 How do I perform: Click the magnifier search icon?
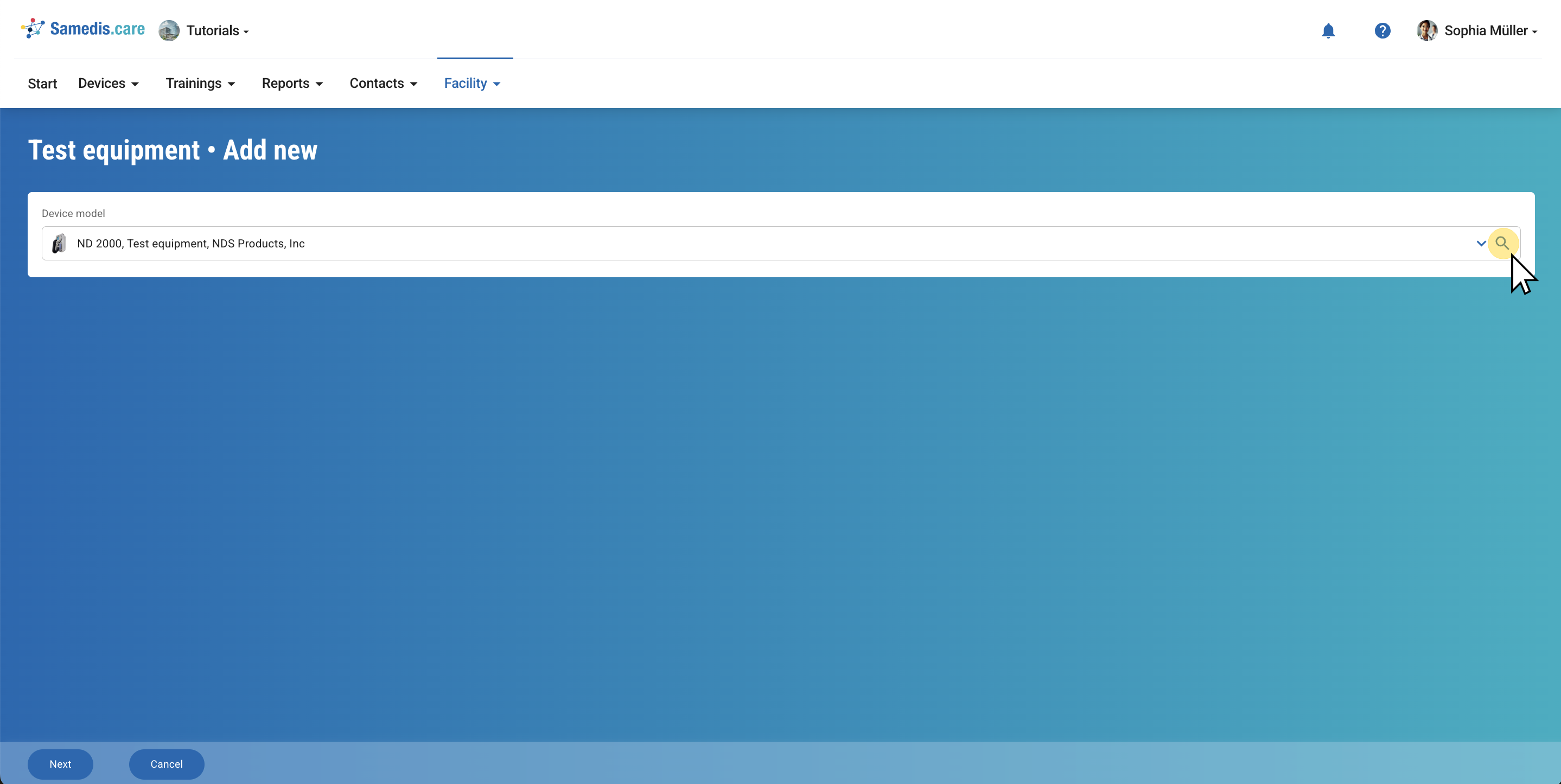pyautogui.click(x=1502, y=244)
